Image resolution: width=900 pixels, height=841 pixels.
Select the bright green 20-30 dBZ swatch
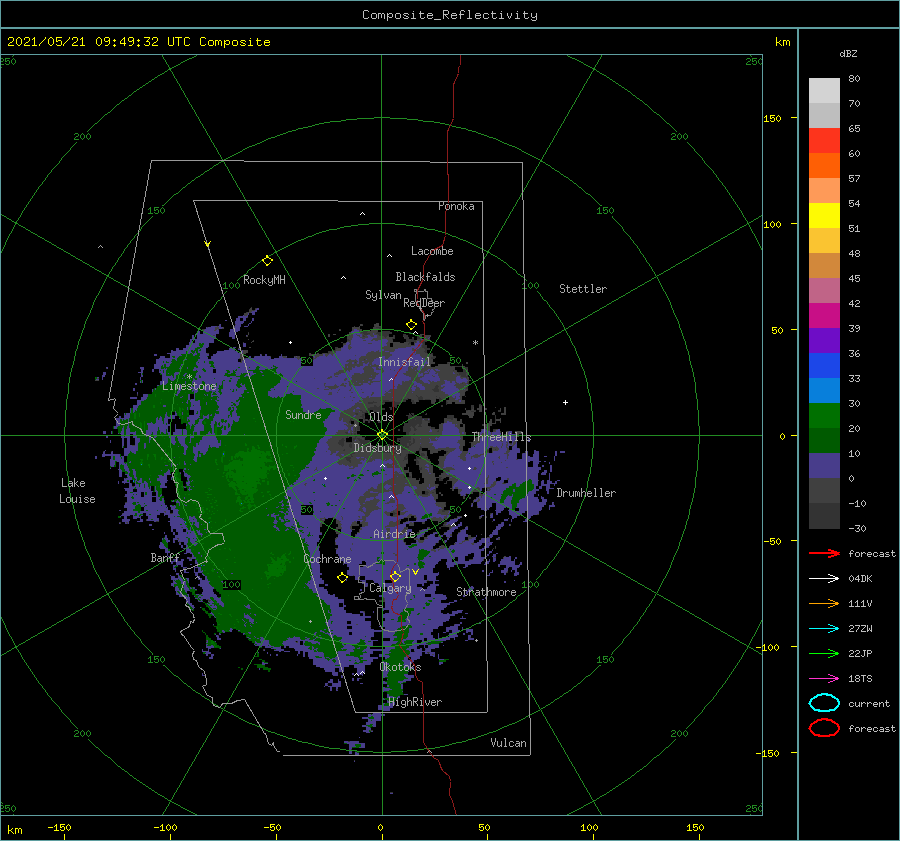click(824, 416)
